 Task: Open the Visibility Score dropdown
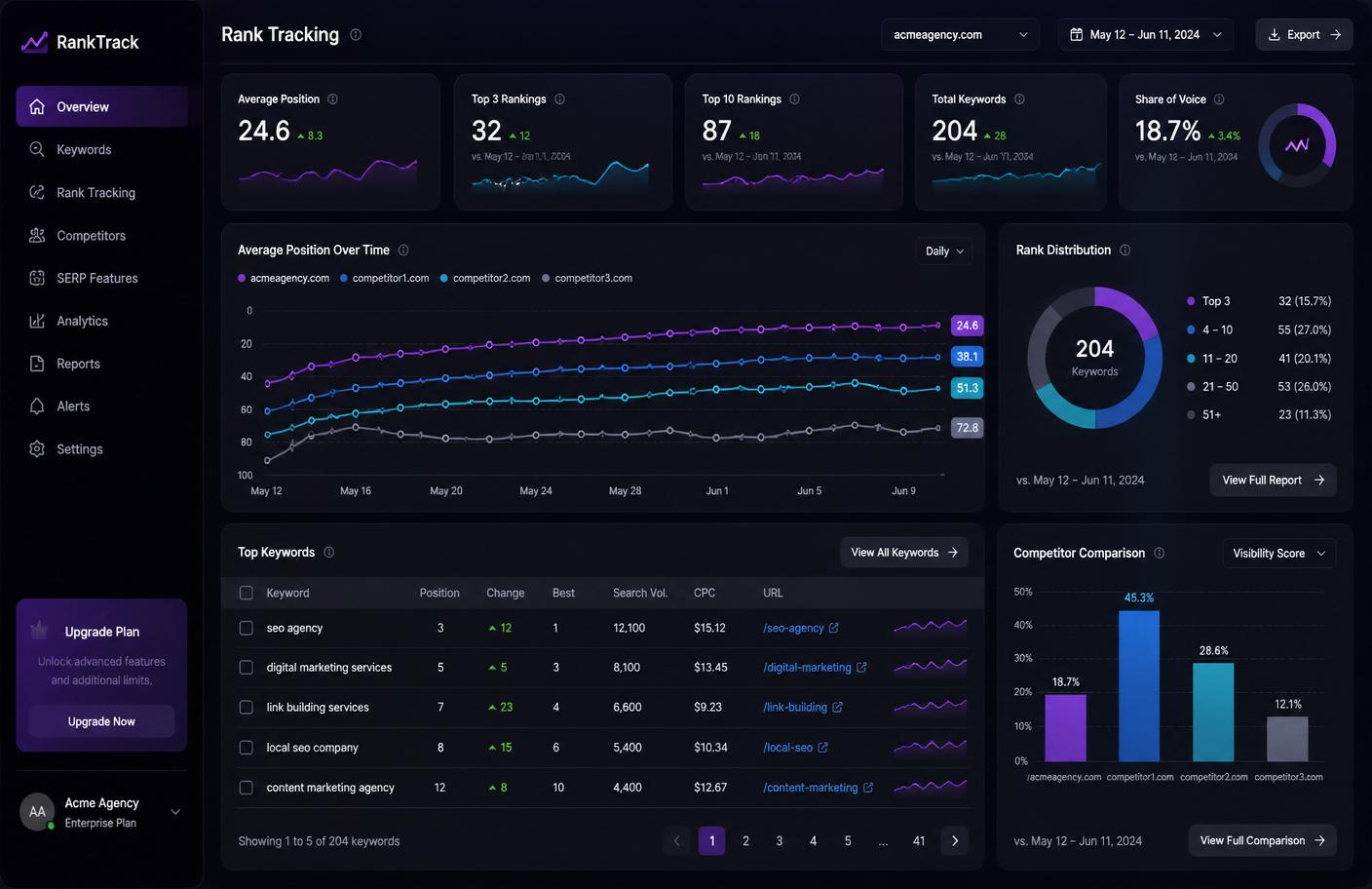(1278, 553)
